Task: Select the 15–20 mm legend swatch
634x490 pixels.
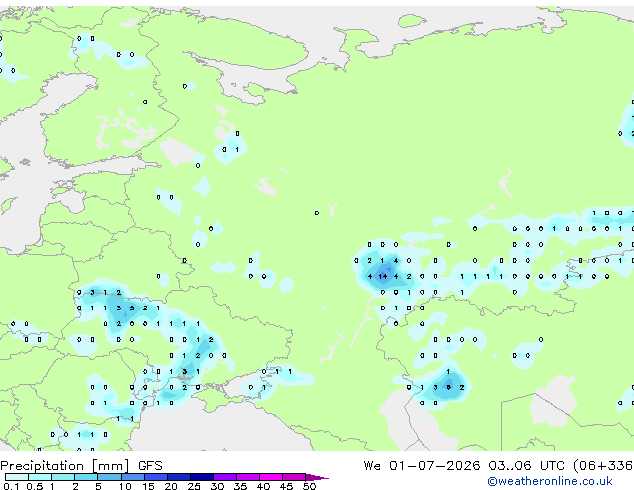Action: coord(155,477)
